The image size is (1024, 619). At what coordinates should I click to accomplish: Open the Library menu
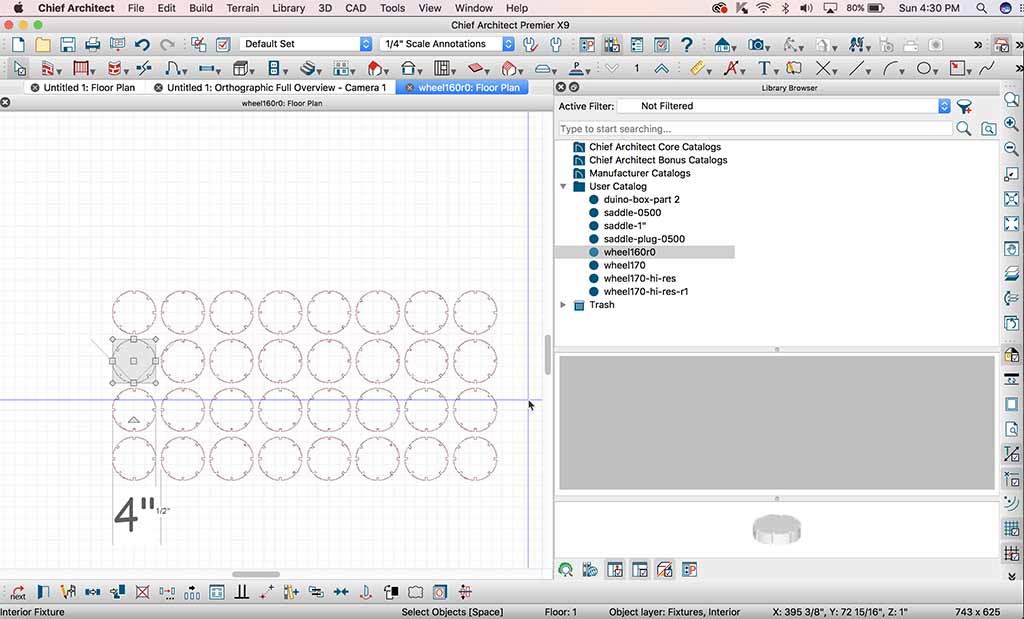pos(288,8)
